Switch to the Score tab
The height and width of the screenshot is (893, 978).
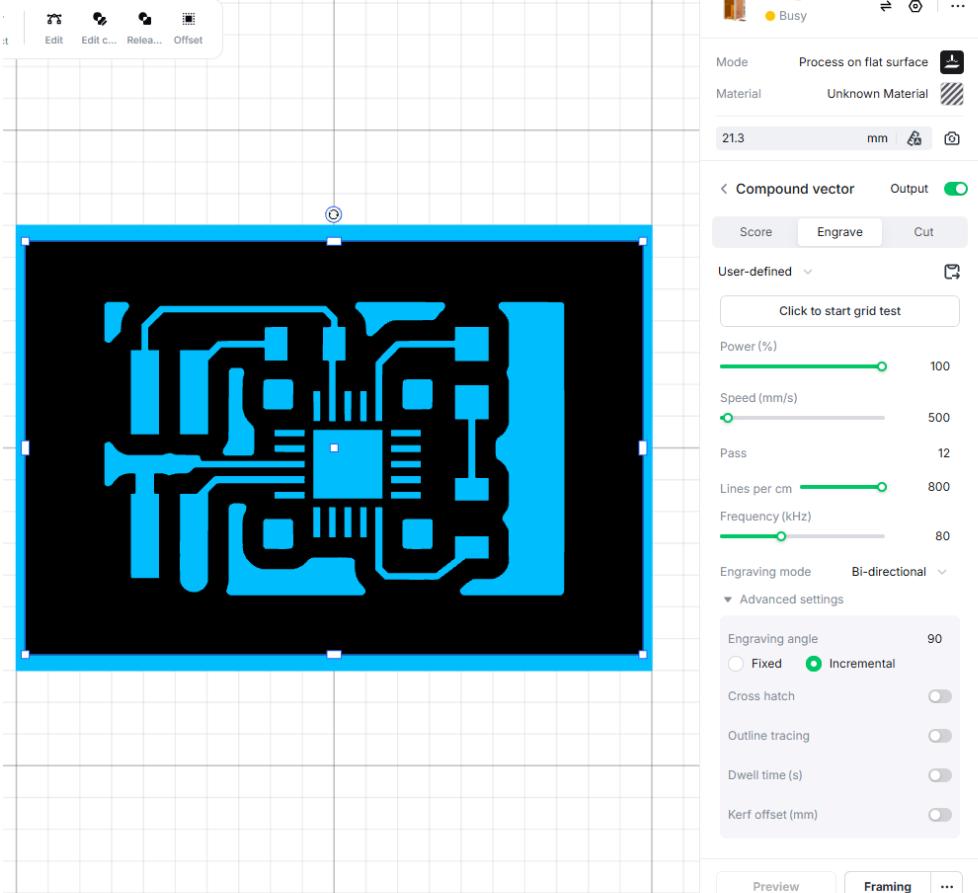coord(755,232)
